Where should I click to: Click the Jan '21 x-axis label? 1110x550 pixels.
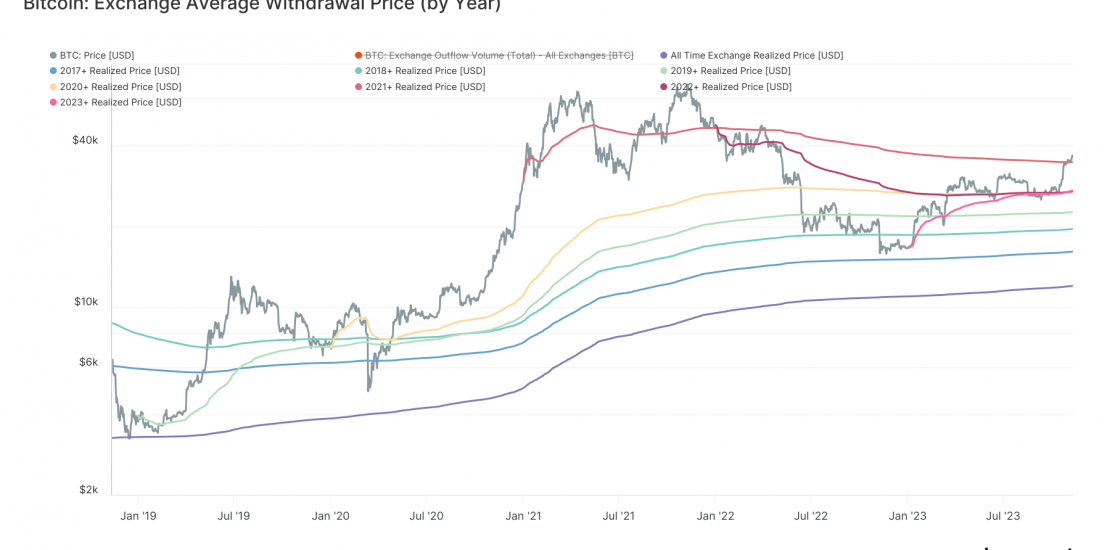[523, 516]
